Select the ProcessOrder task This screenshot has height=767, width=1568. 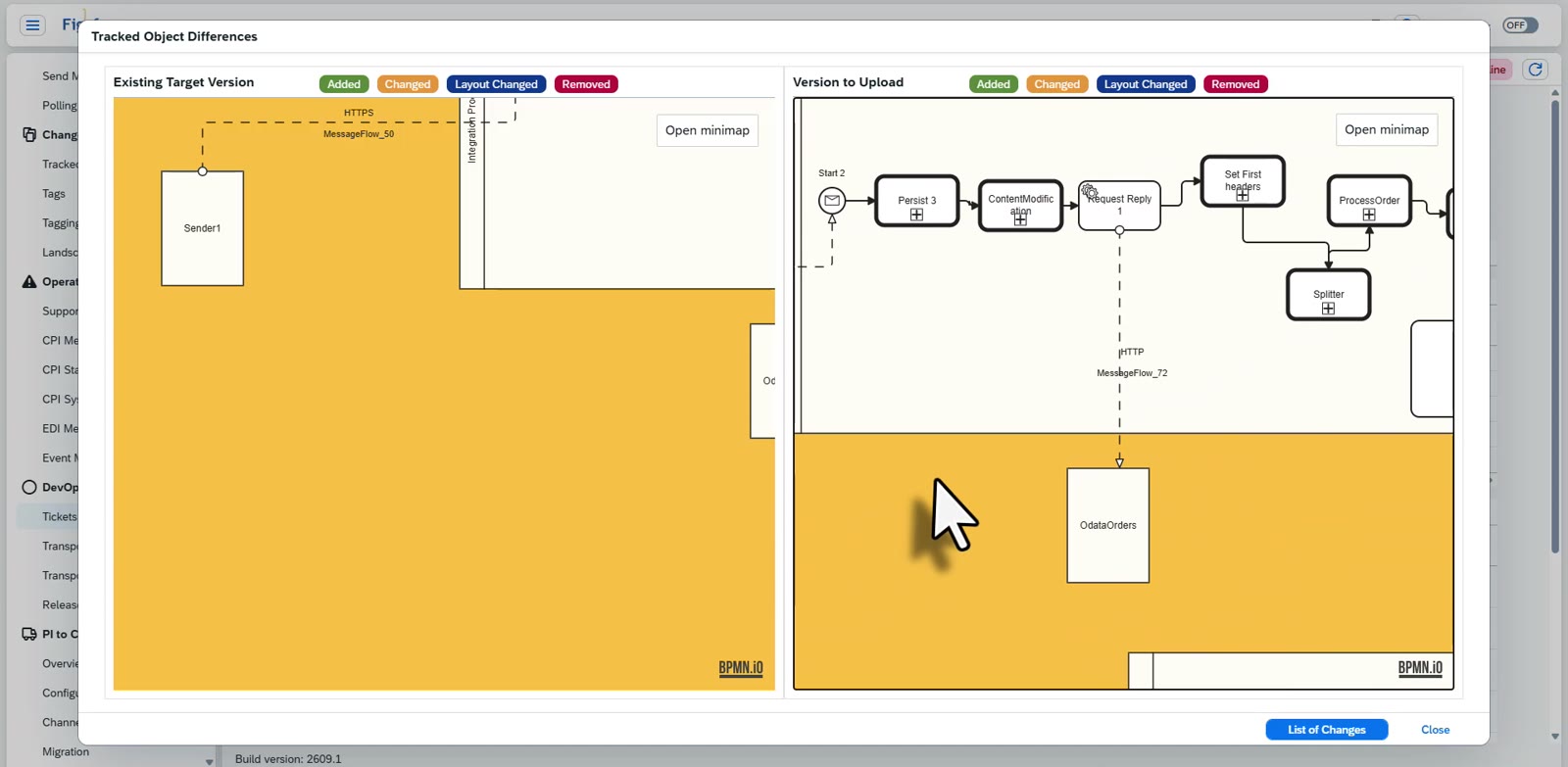tap(1369, 201)
